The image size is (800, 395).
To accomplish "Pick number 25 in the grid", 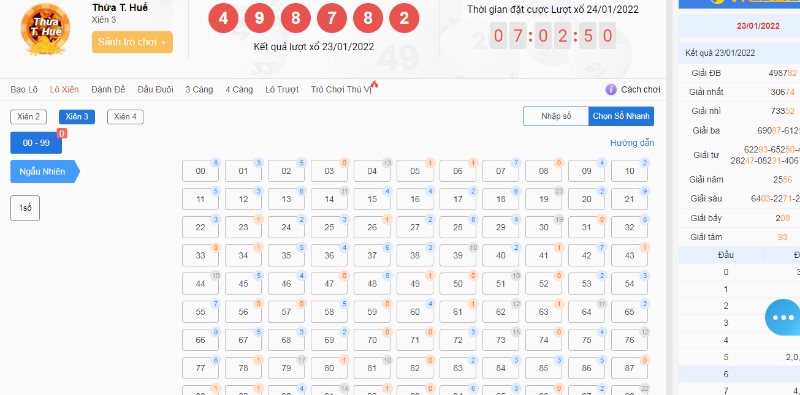I will 329,228.
